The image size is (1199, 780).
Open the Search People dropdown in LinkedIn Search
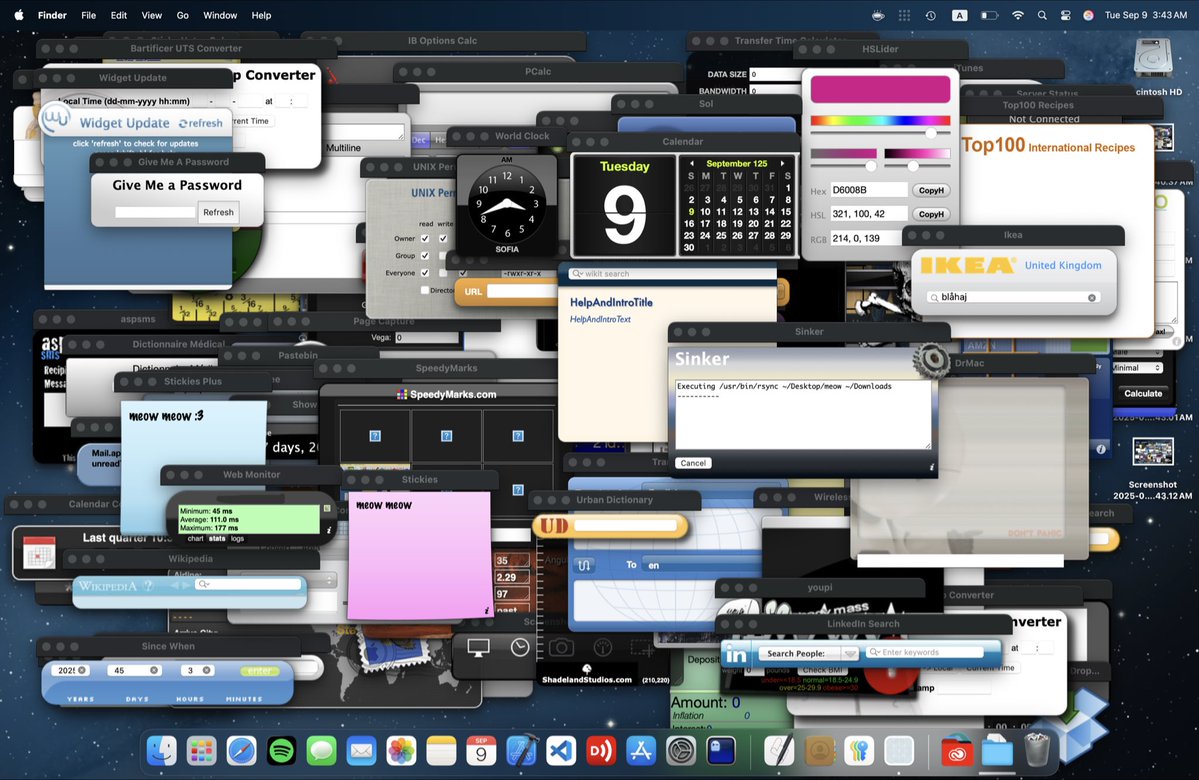point(850,654)
